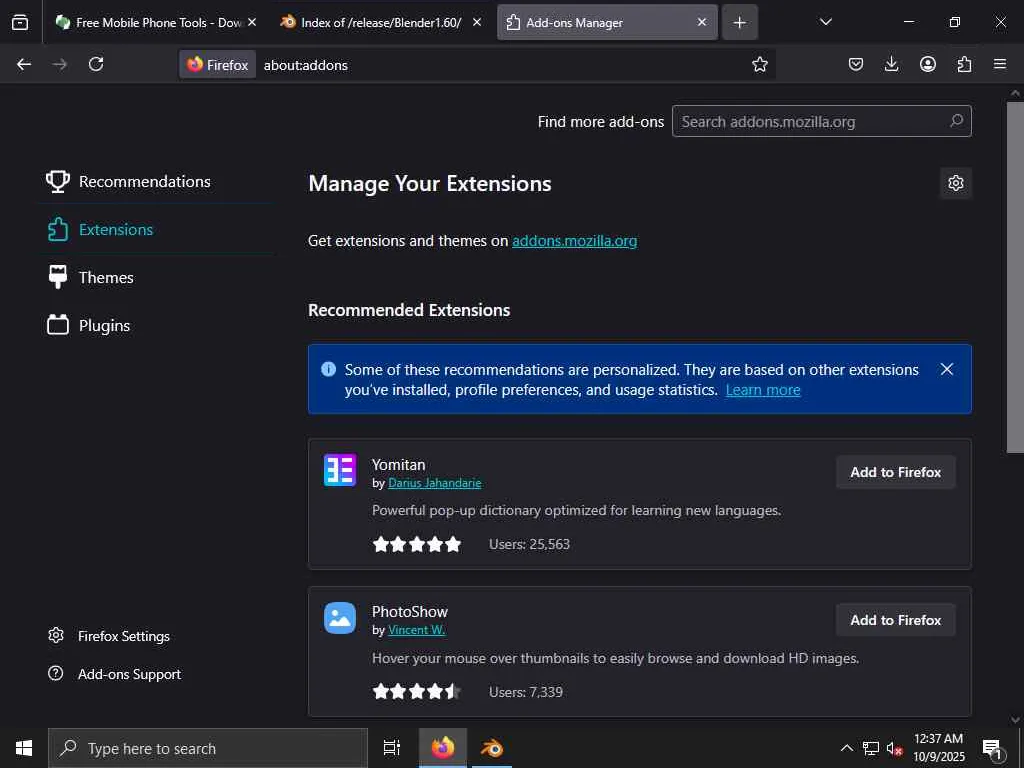Viewport: 1024px width, 768px height.
Task: Open a new tab with plus button
Action: 739,22
